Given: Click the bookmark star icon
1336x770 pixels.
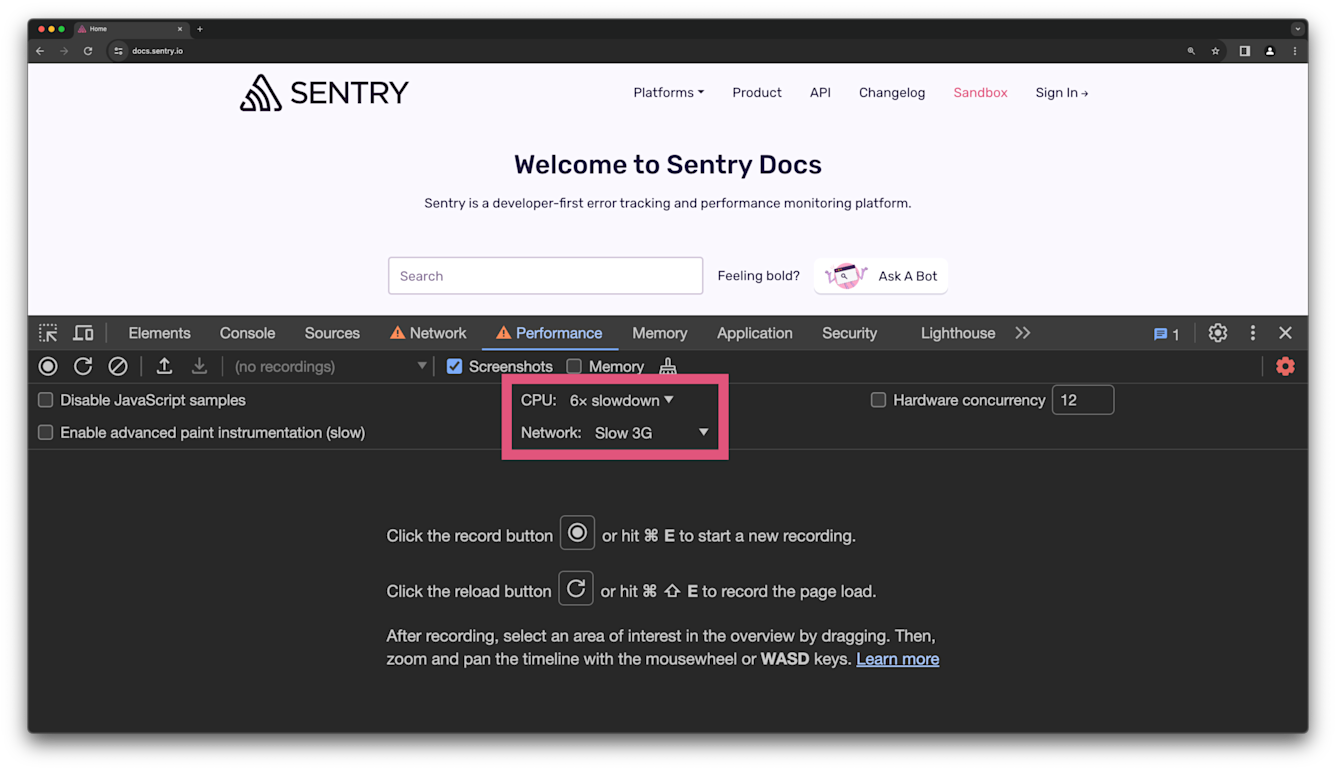Looking at the screenshot, I should tap(1215, 51).
